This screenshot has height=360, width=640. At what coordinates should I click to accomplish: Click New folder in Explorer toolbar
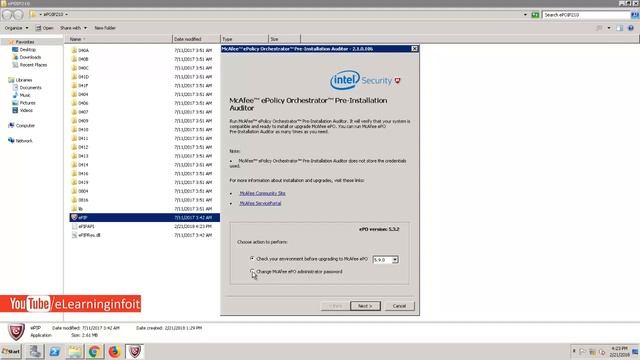click(105, 28)
